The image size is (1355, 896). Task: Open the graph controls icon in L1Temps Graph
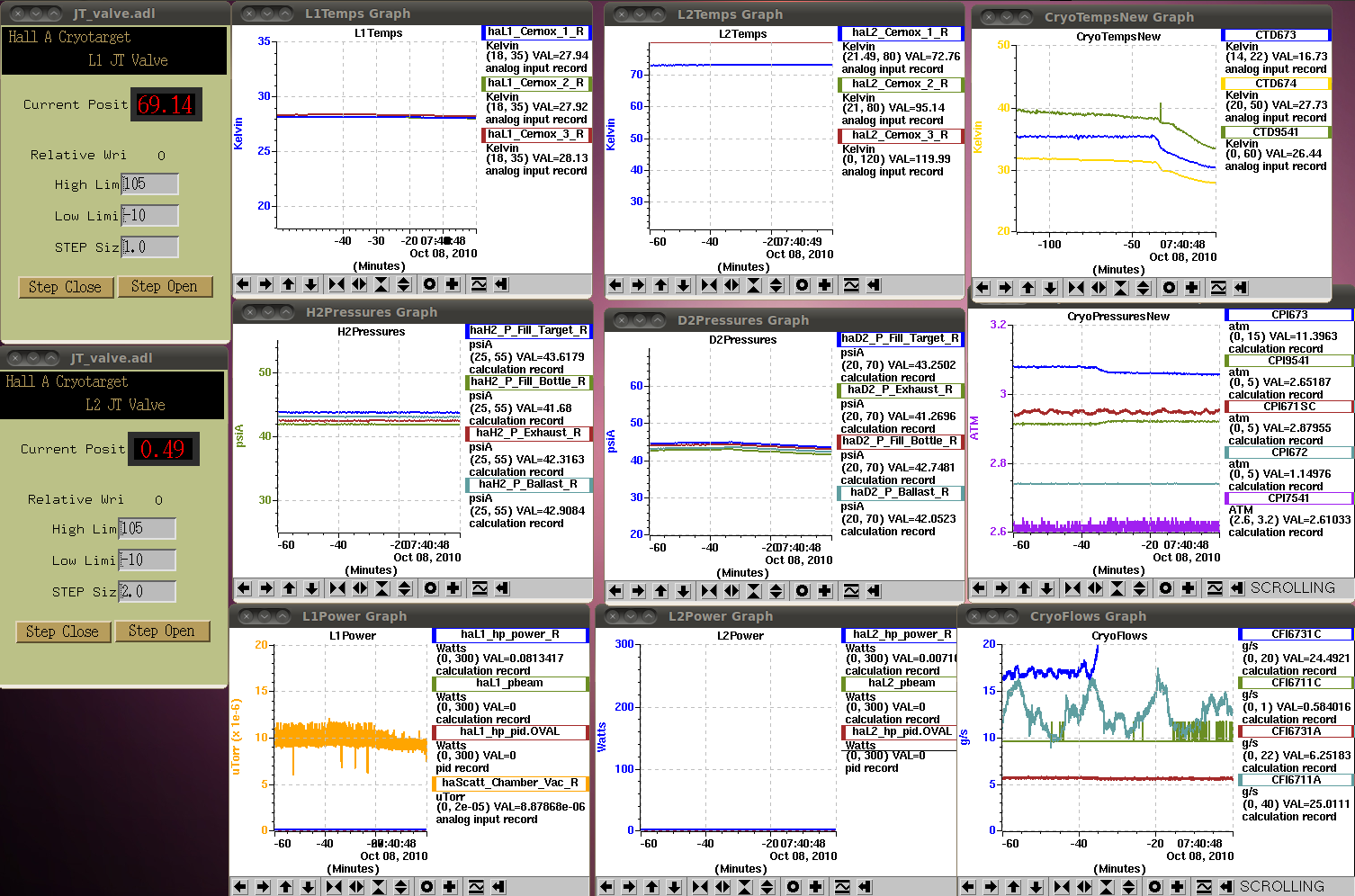coord(479,284)
